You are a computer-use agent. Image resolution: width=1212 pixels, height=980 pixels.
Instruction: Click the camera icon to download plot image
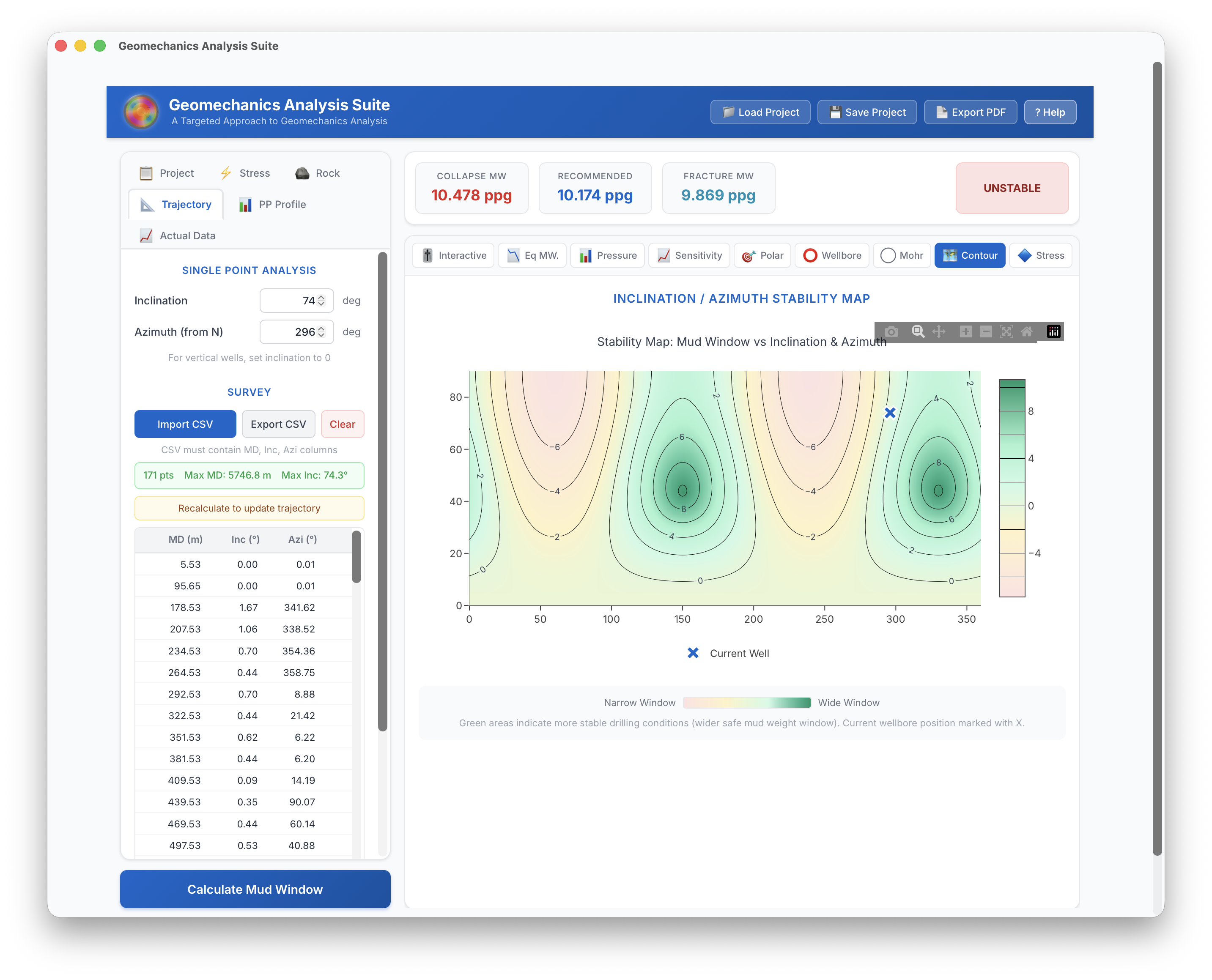tap(891, 332)
